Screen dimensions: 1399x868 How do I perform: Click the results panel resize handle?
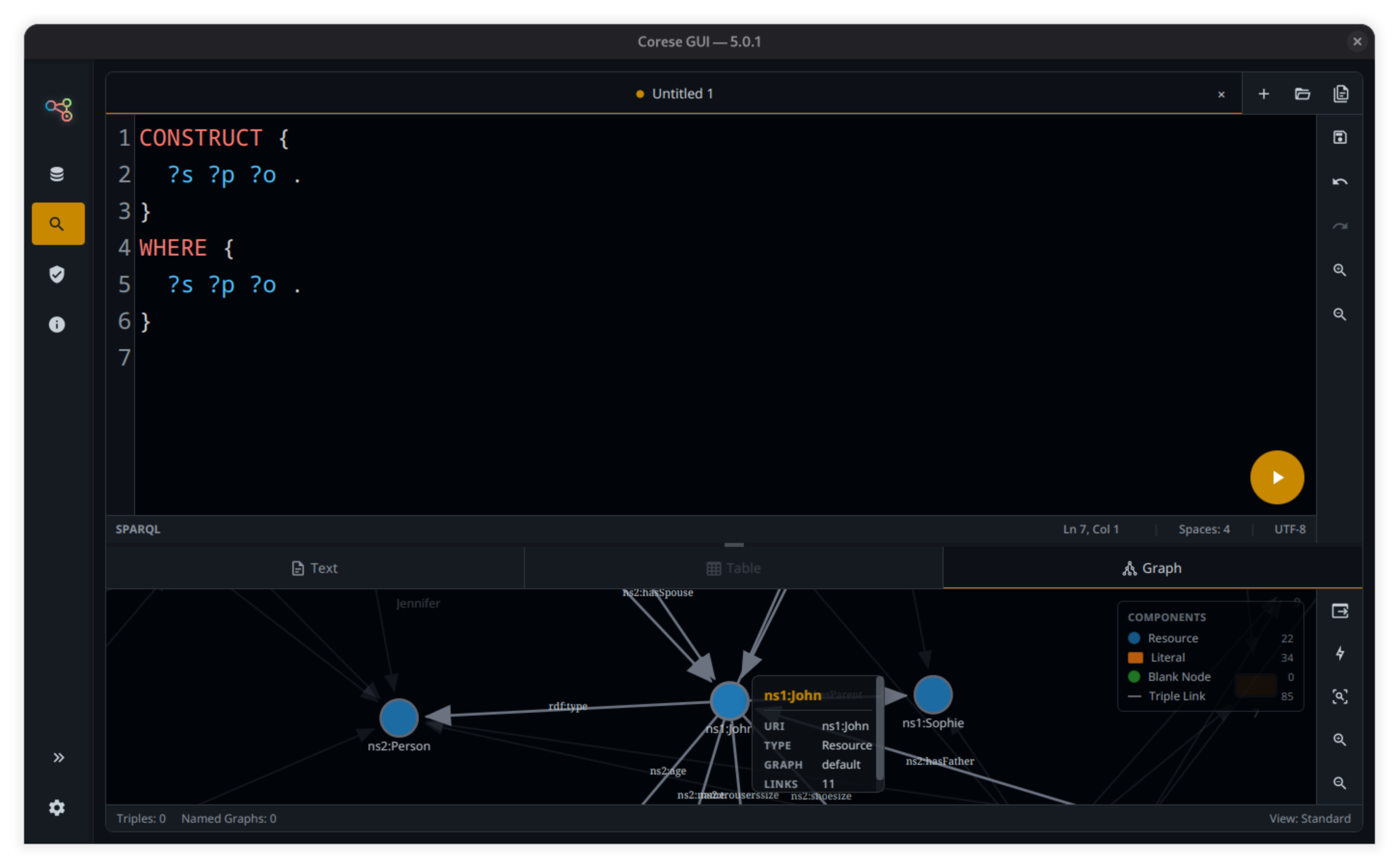pyautogui.click(x=733, y=545)
